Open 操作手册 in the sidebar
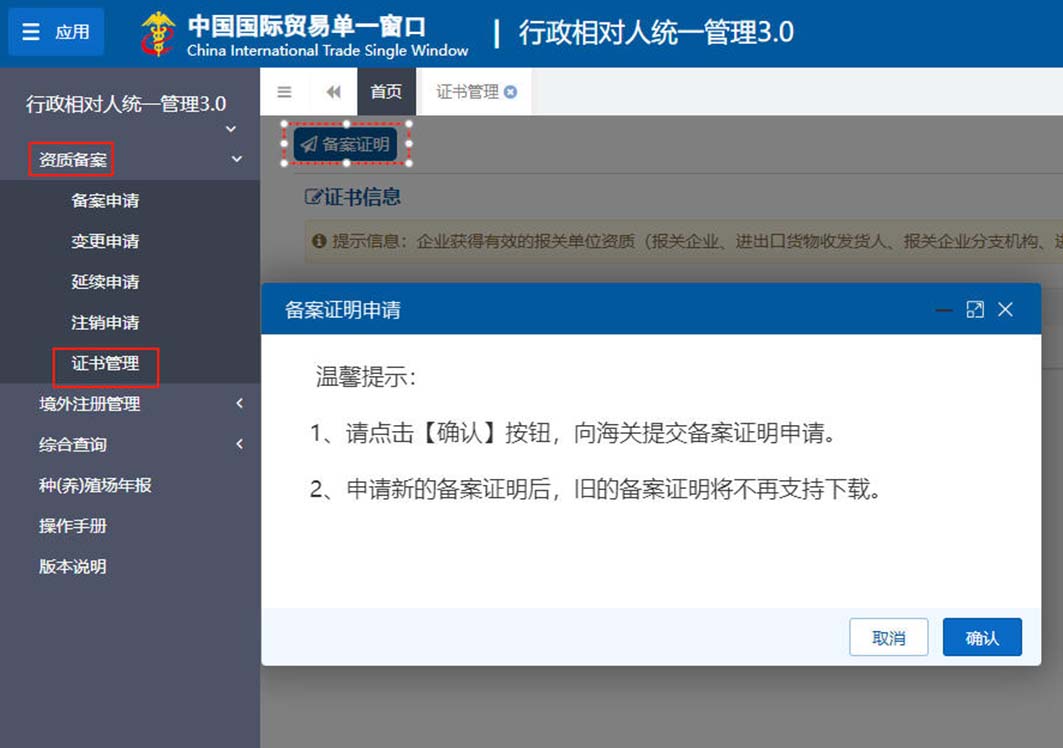1063x748 pixels. 73,526
